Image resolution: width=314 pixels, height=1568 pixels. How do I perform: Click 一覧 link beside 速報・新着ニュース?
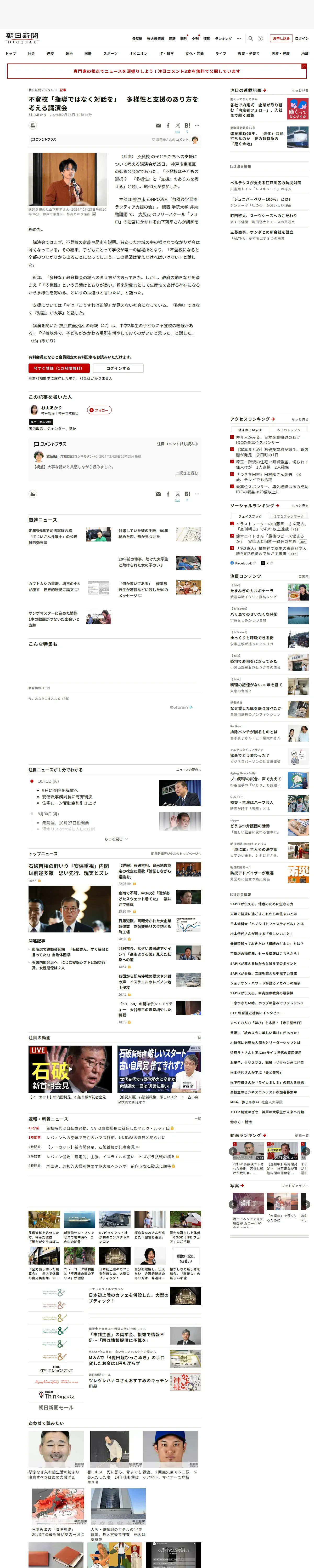[198, 1119]
